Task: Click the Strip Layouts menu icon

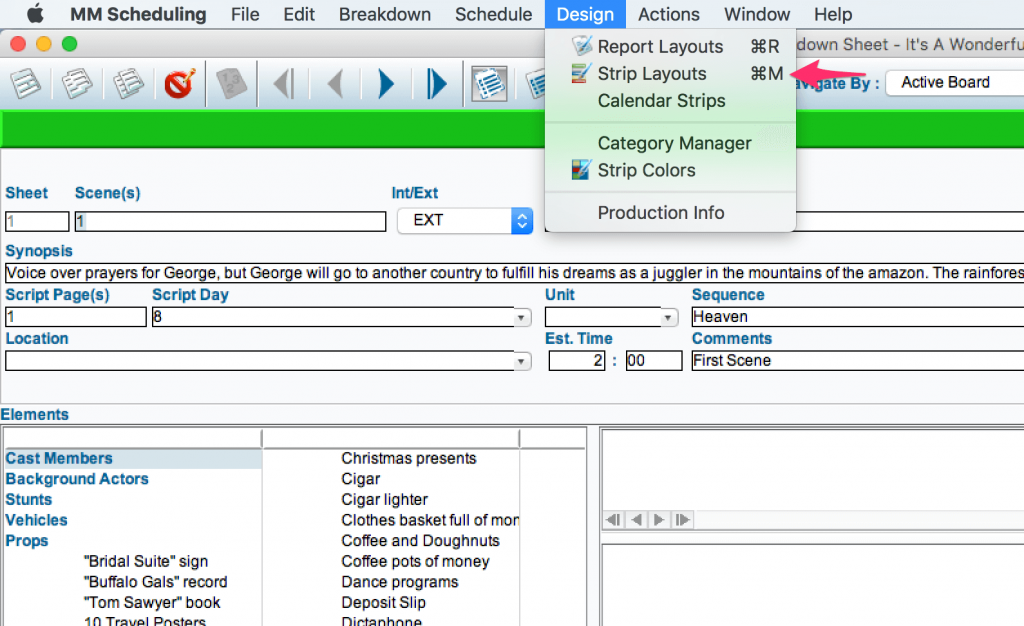Action: 581,73
